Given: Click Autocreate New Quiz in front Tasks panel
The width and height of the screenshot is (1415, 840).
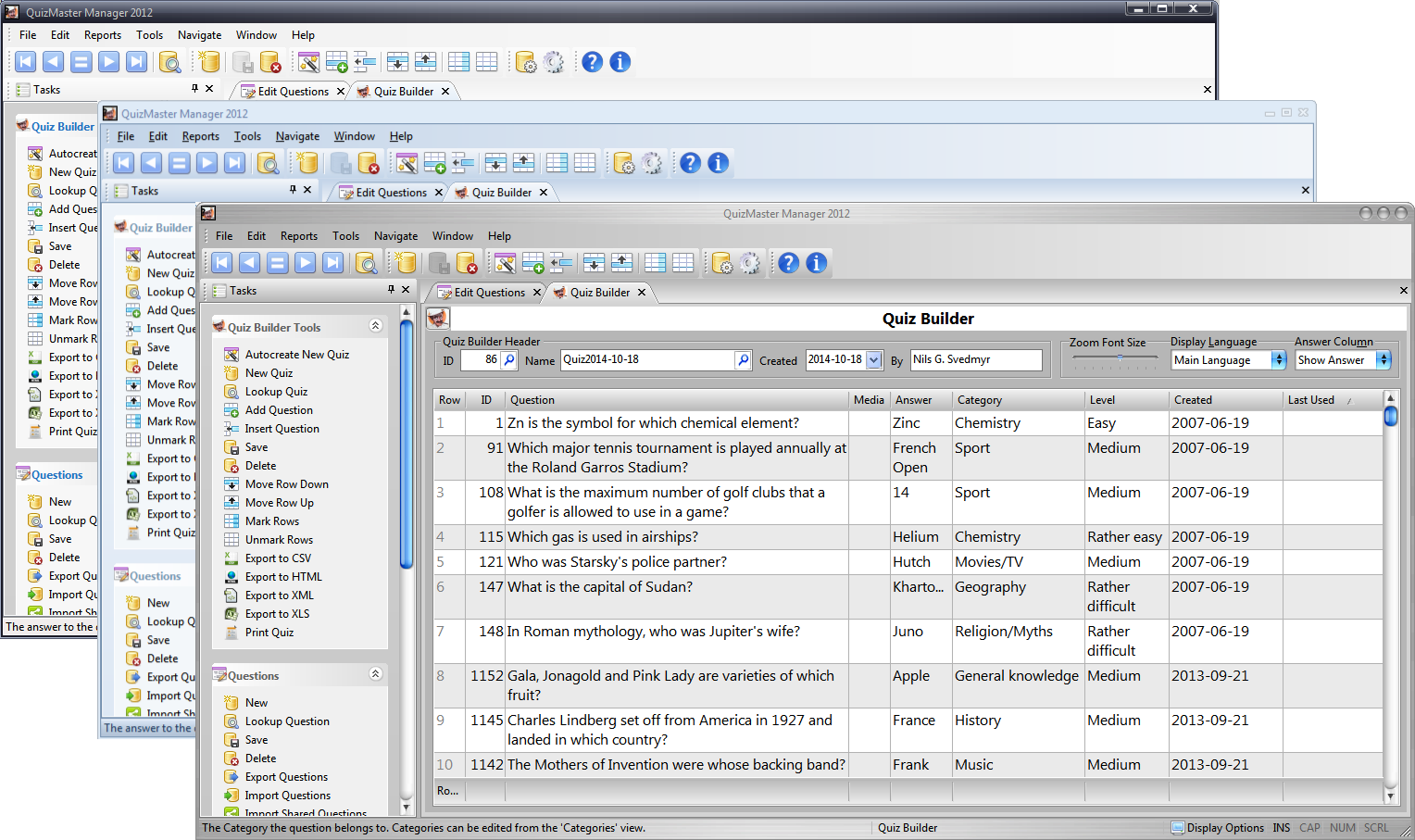Looking at the screenshot, I should tap(297, 355).
